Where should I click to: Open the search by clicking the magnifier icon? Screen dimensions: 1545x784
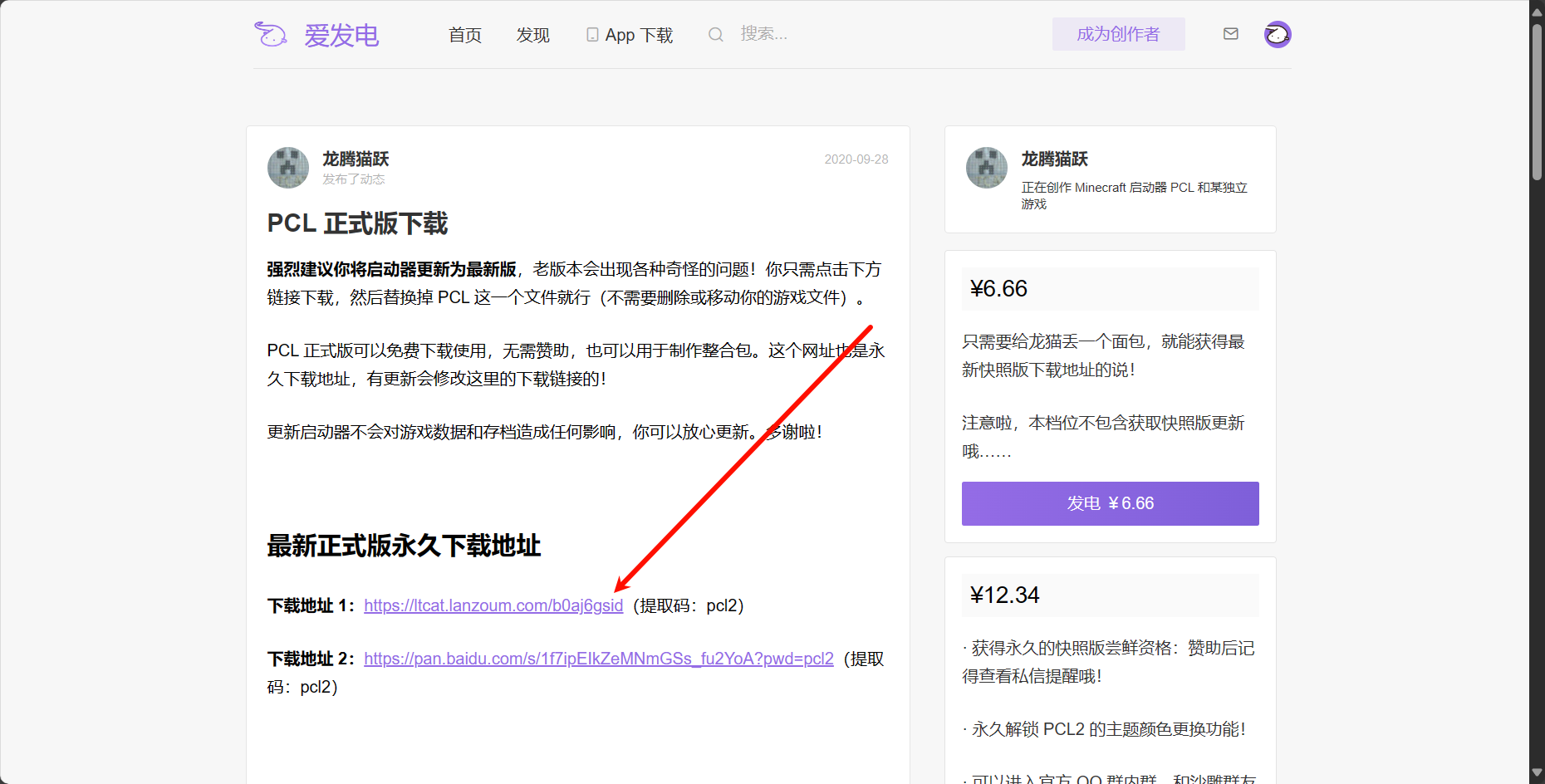pyautogui.click(x=715, y=34)
